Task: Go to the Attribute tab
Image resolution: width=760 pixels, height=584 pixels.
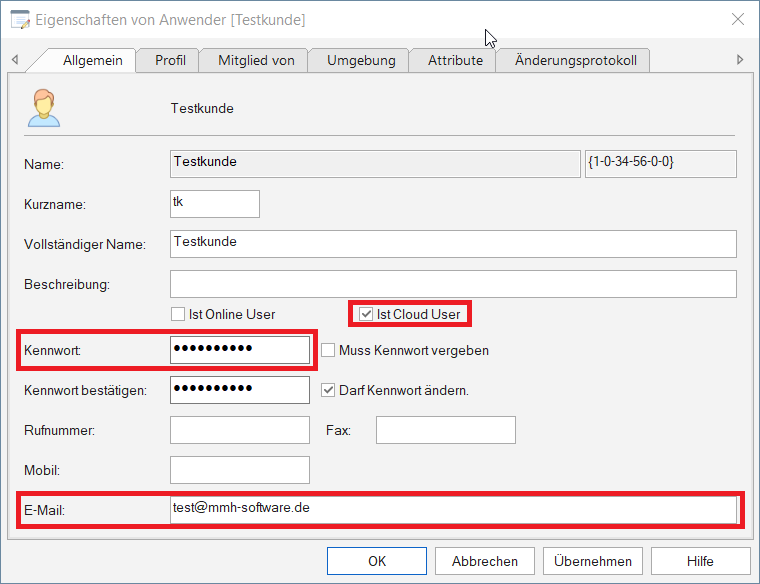Action: coord(455,60)
